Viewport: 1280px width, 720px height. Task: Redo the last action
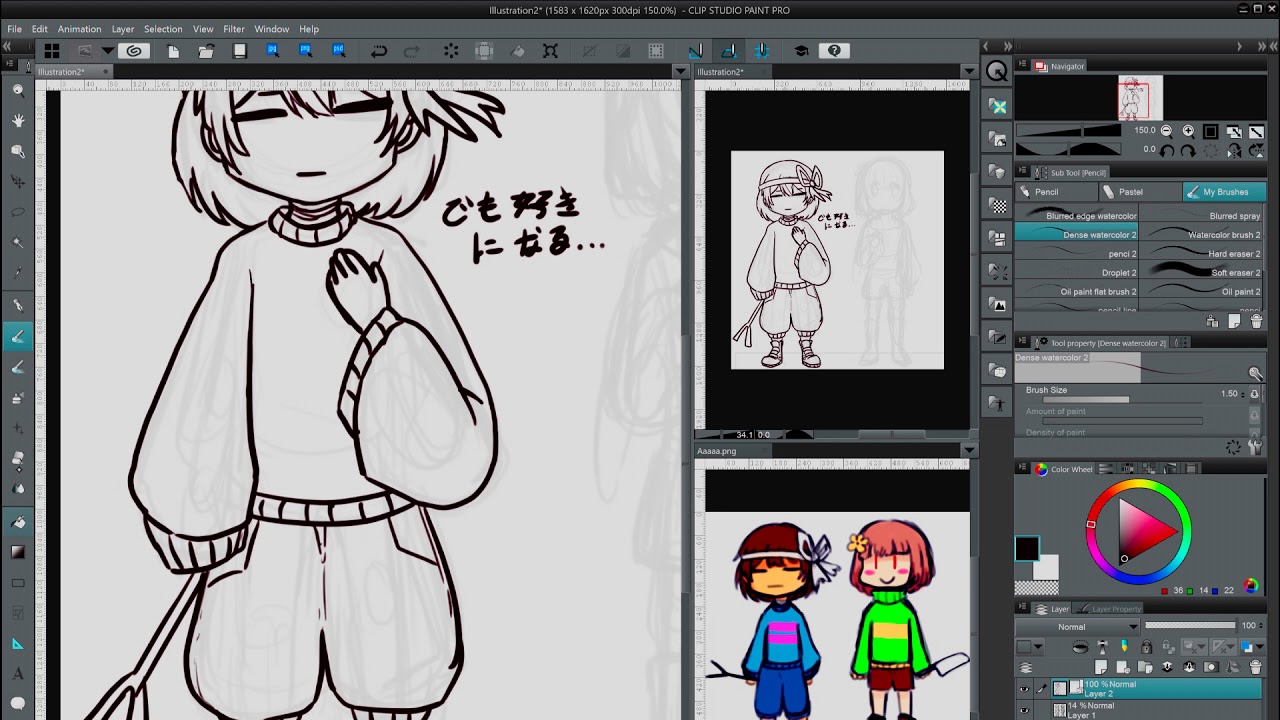pyautogui.click(x=411, y=51)
